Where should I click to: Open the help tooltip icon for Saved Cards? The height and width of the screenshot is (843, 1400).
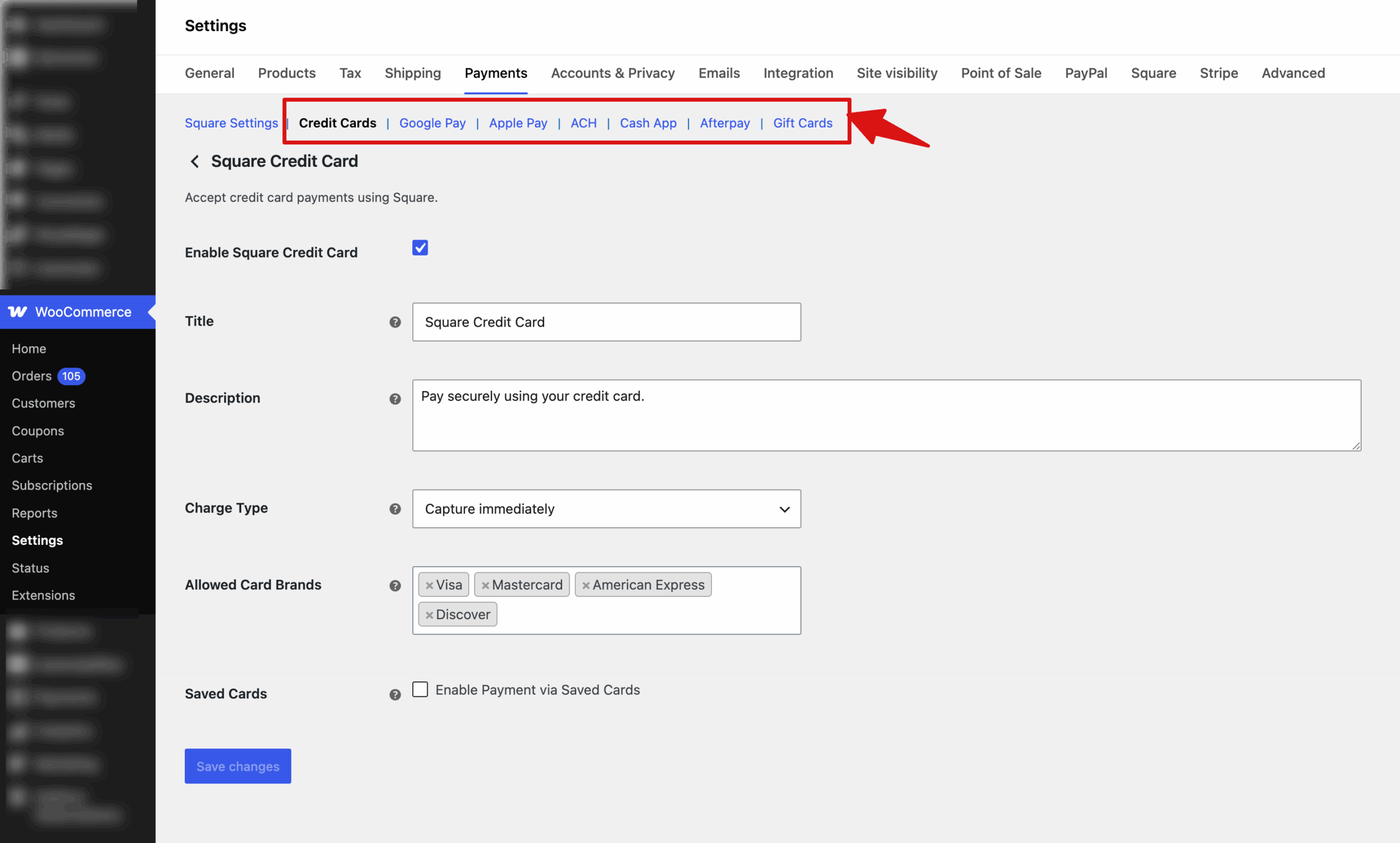(x=395, y=695)
